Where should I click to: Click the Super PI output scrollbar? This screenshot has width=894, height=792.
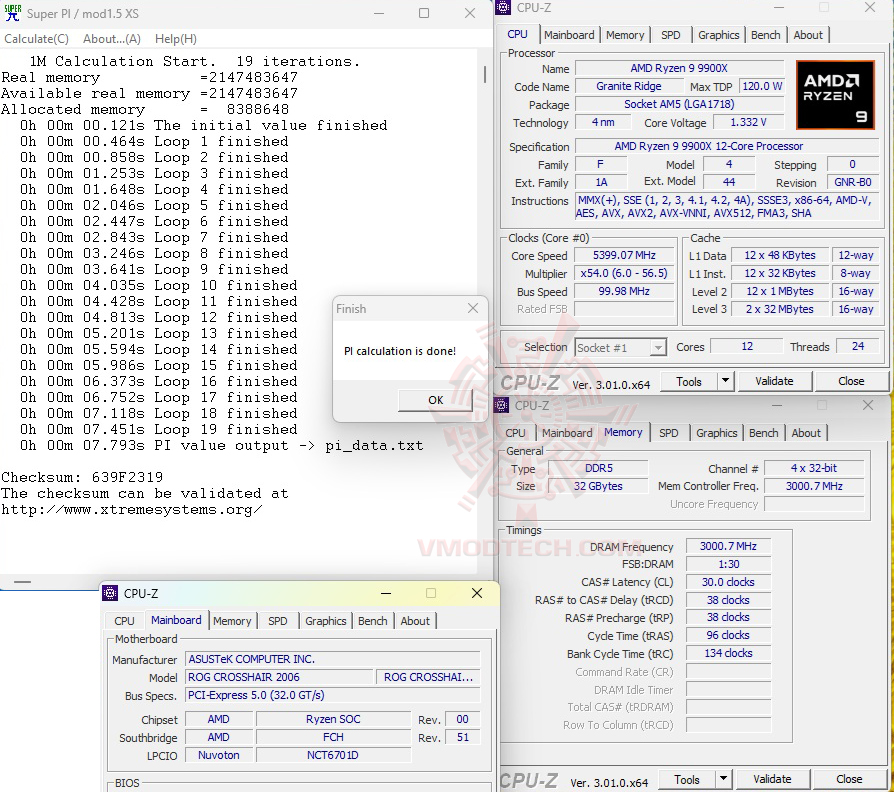click(485, 75)
